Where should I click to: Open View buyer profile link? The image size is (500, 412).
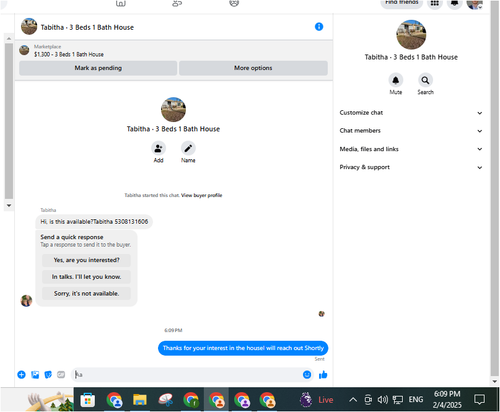click(202, 195)
